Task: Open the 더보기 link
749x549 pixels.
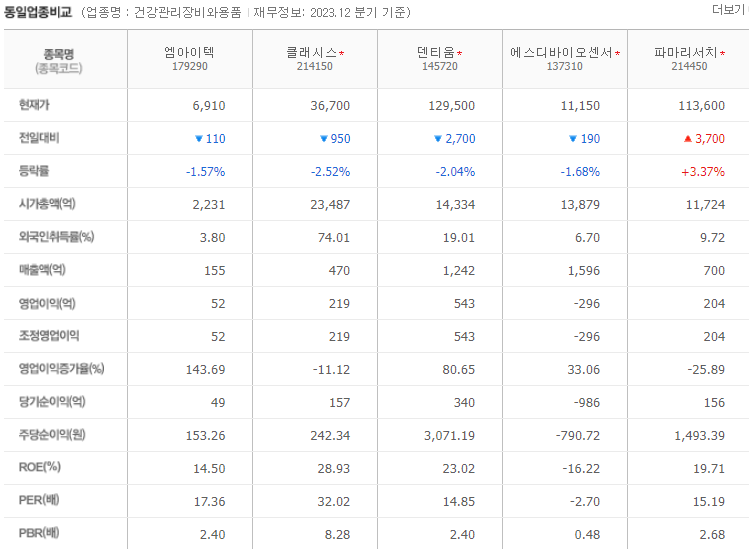Action: click(x=729, y=10)
